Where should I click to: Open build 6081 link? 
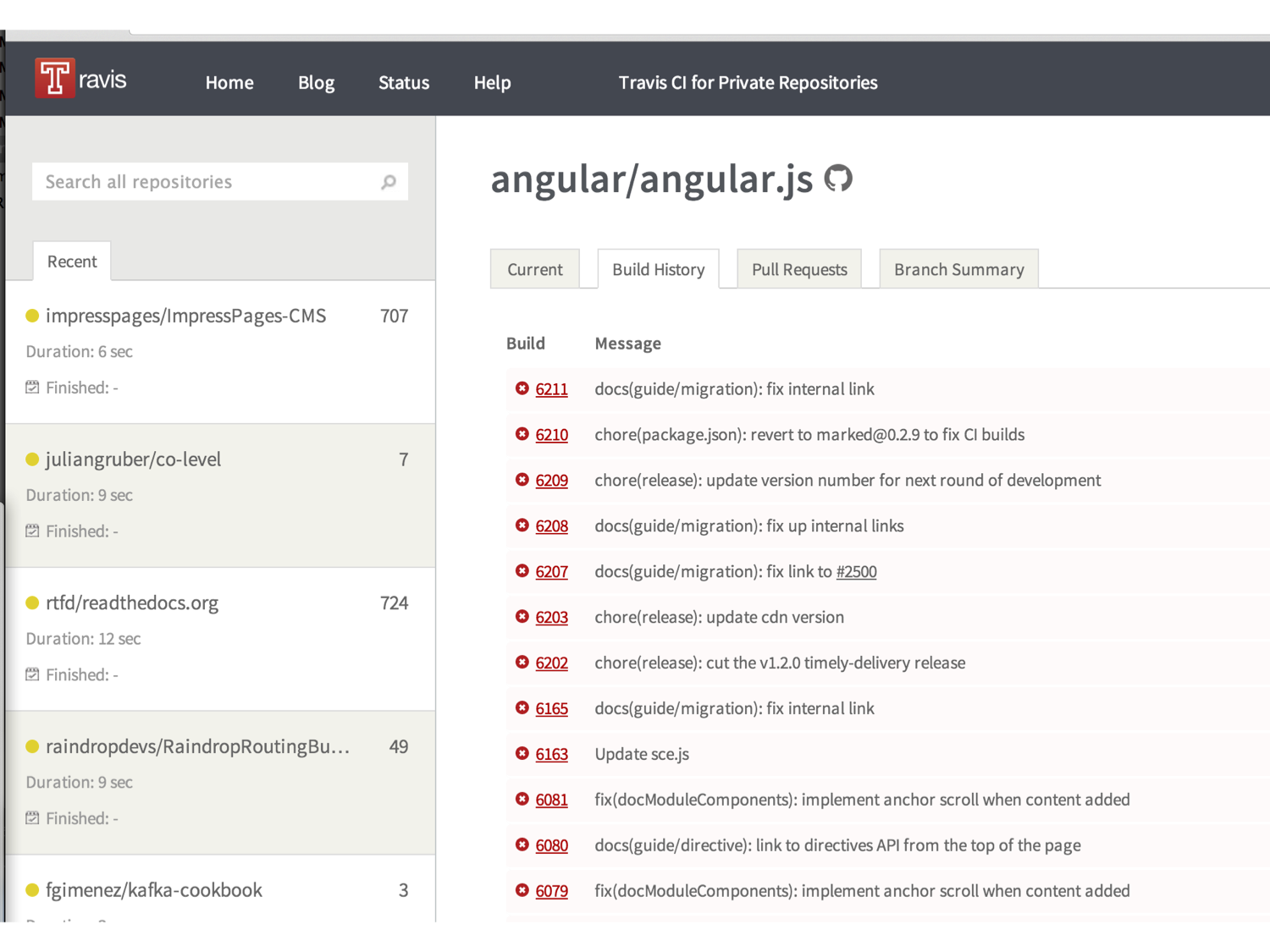[x=551, y=801]
